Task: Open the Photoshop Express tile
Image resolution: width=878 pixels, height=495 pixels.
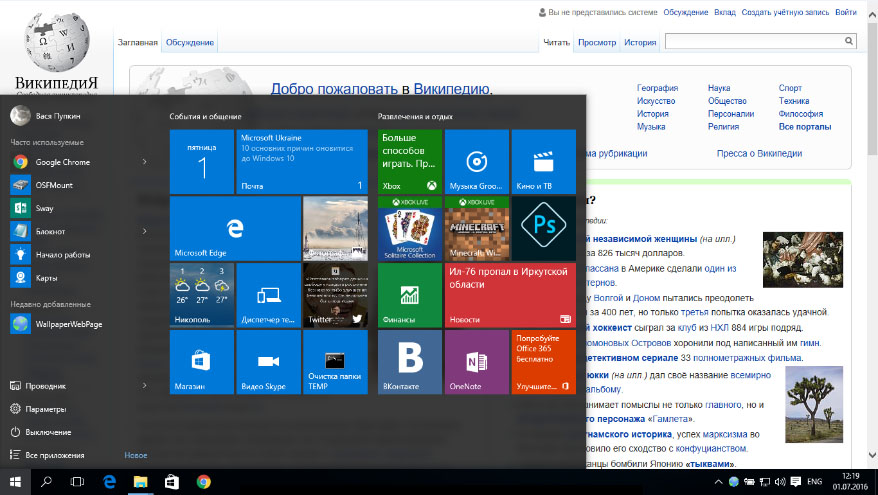Action: [x=543, y=228]
